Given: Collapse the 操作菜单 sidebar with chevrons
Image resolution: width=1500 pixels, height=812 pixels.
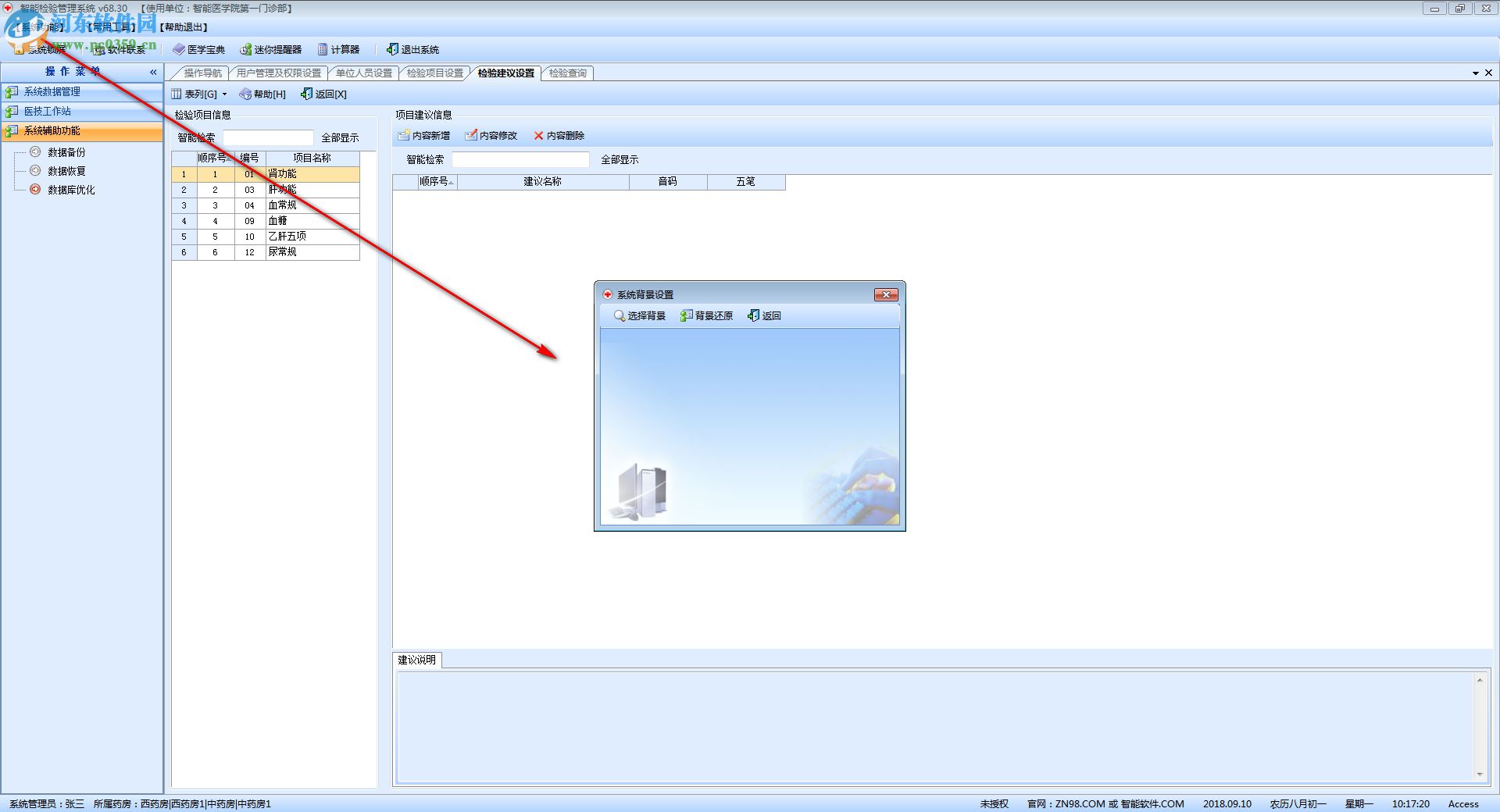Looking at the screenshot, I should point(153,72).
